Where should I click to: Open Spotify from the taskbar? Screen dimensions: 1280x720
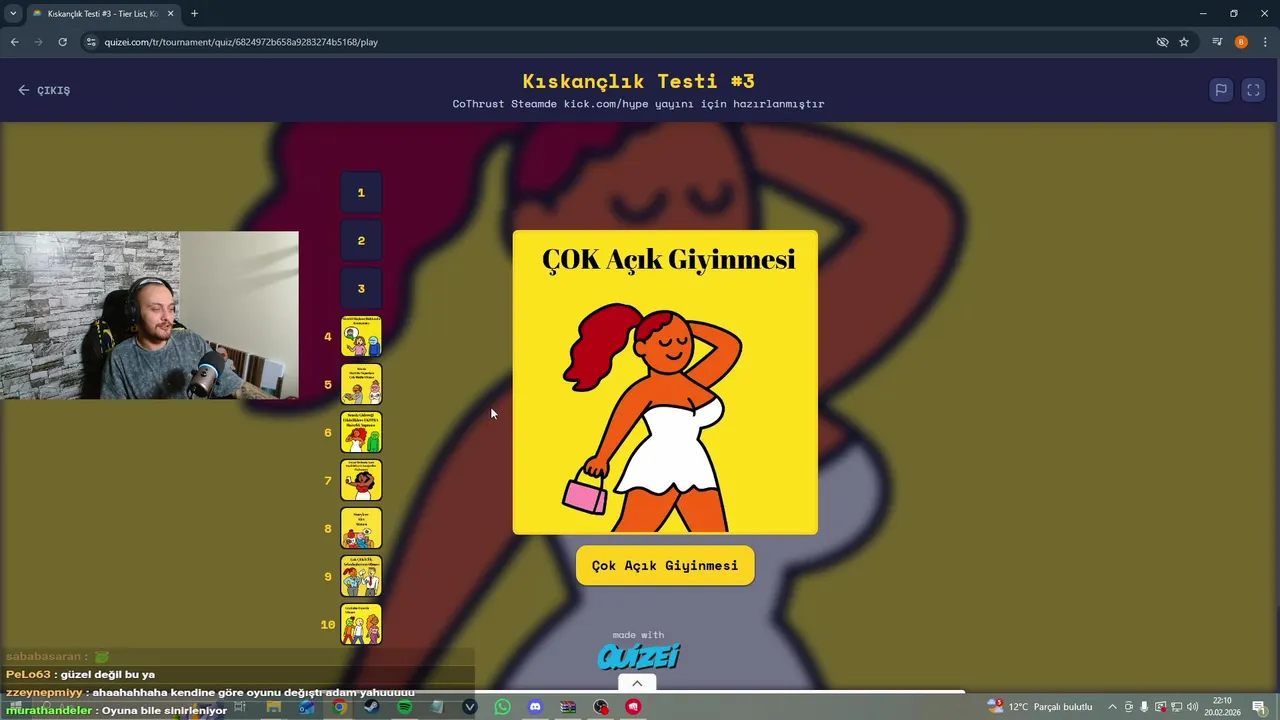(404, 707)
